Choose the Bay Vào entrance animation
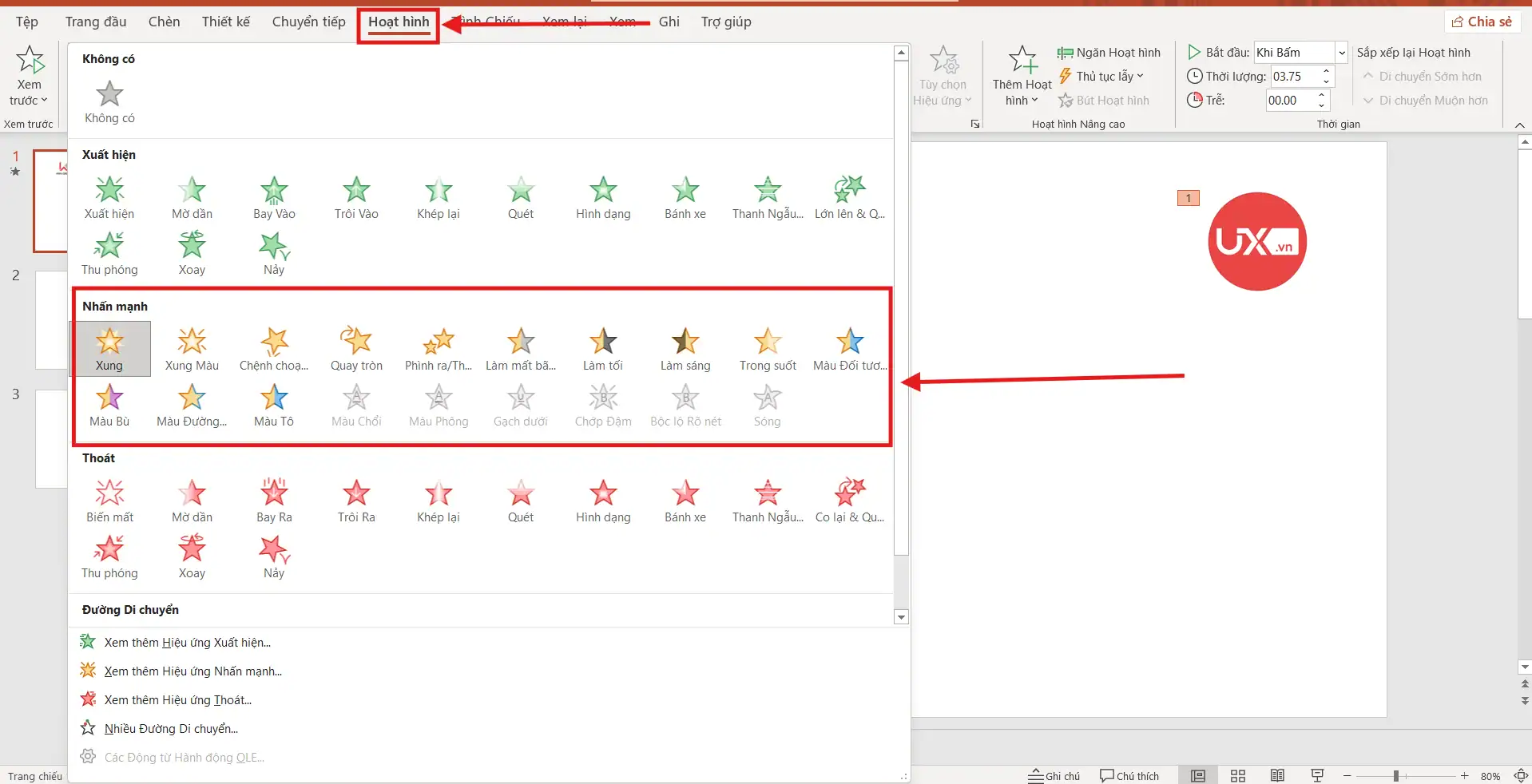1532x784 pixels. pyautogui.click(x=274, y=197)
